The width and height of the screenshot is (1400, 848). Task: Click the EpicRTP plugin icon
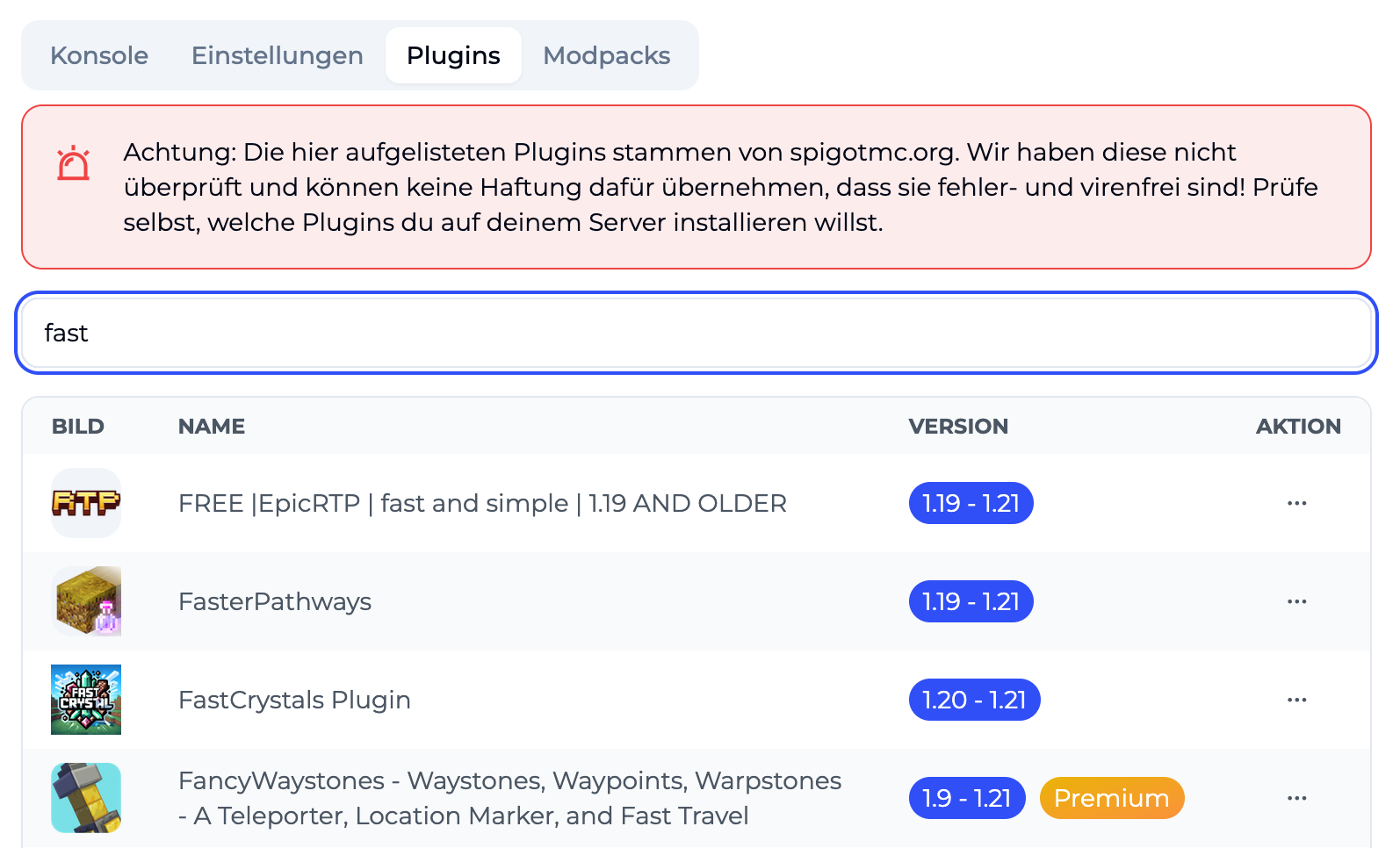pos(86,503)
